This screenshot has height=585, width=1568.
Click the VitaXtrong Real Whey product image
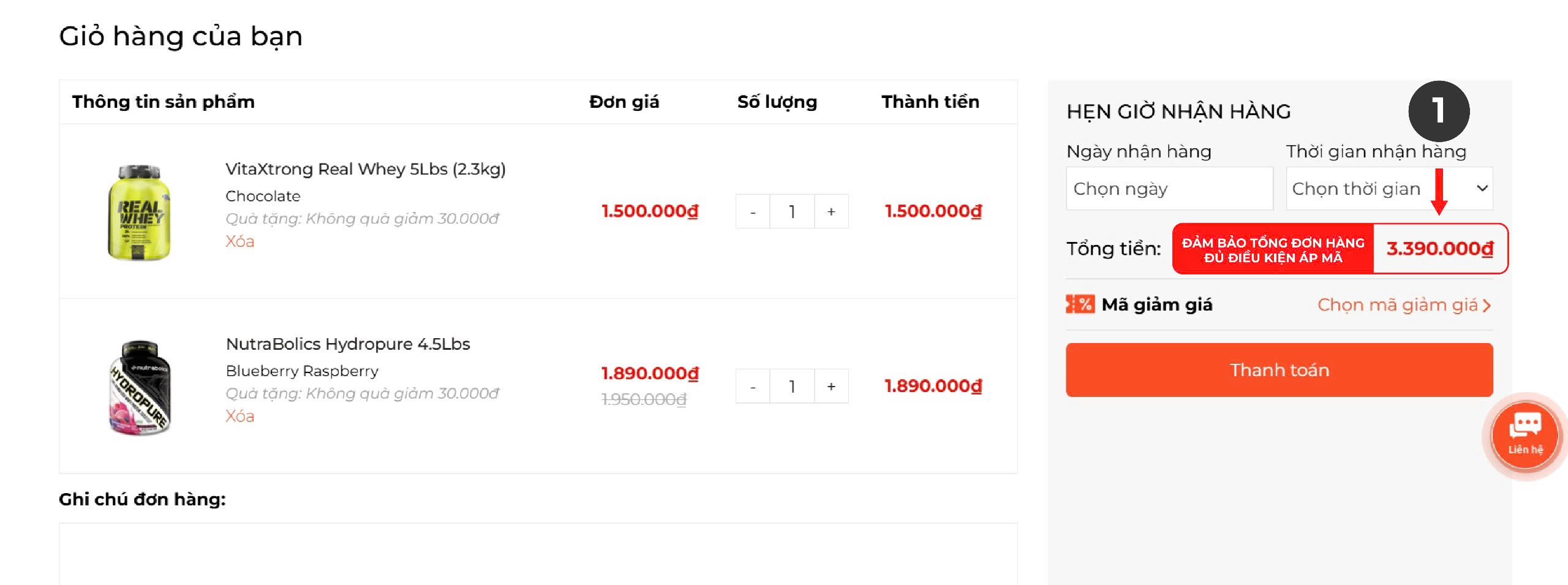(140, 212)
